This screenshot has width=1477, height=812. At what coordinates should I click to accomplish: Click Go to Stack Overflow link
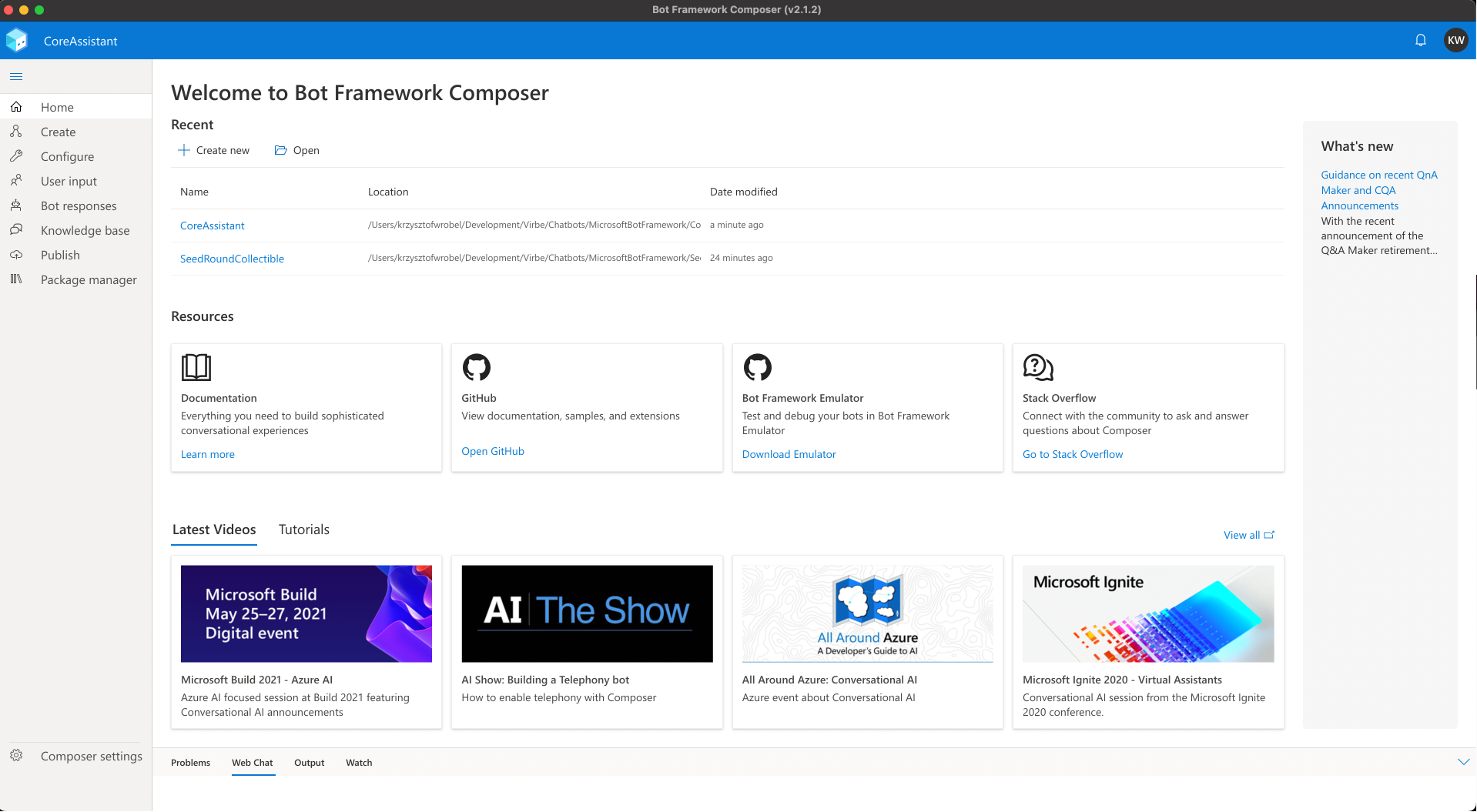coord(1073,454)
